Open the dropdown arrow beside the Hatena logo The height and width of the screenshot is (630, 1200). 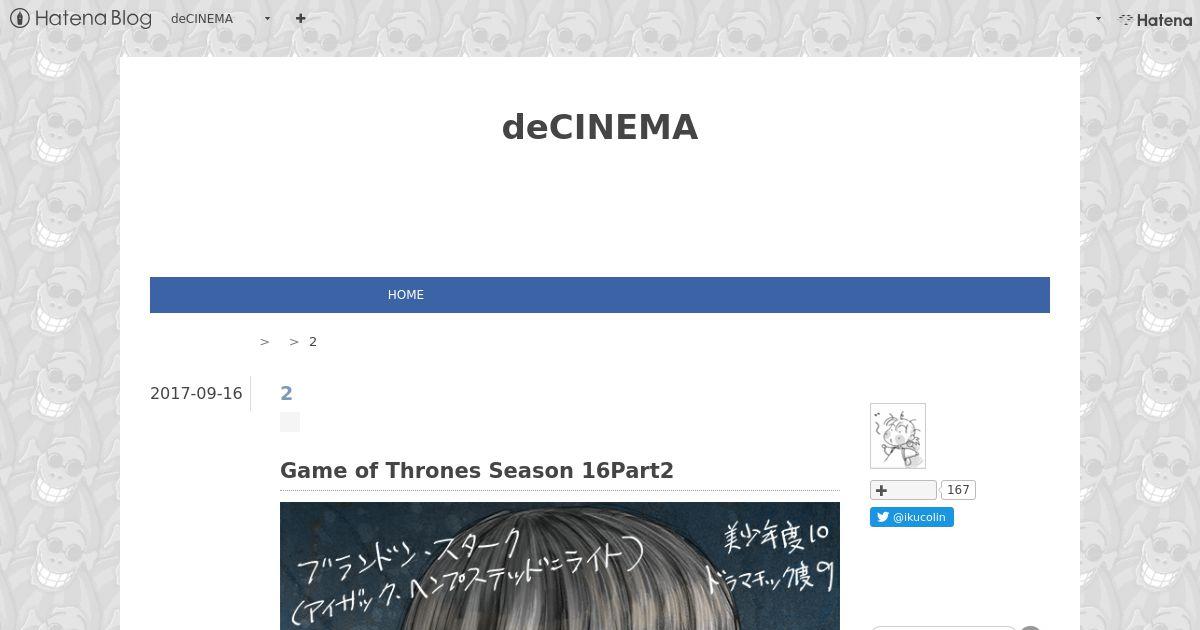point(1098,18)
